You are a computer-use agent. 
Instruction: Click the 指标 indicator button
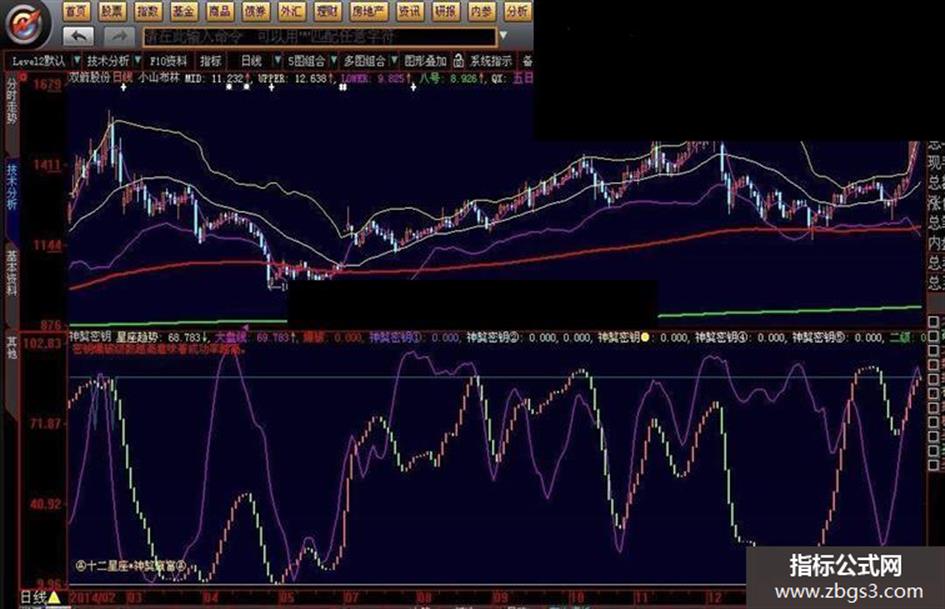211,61
